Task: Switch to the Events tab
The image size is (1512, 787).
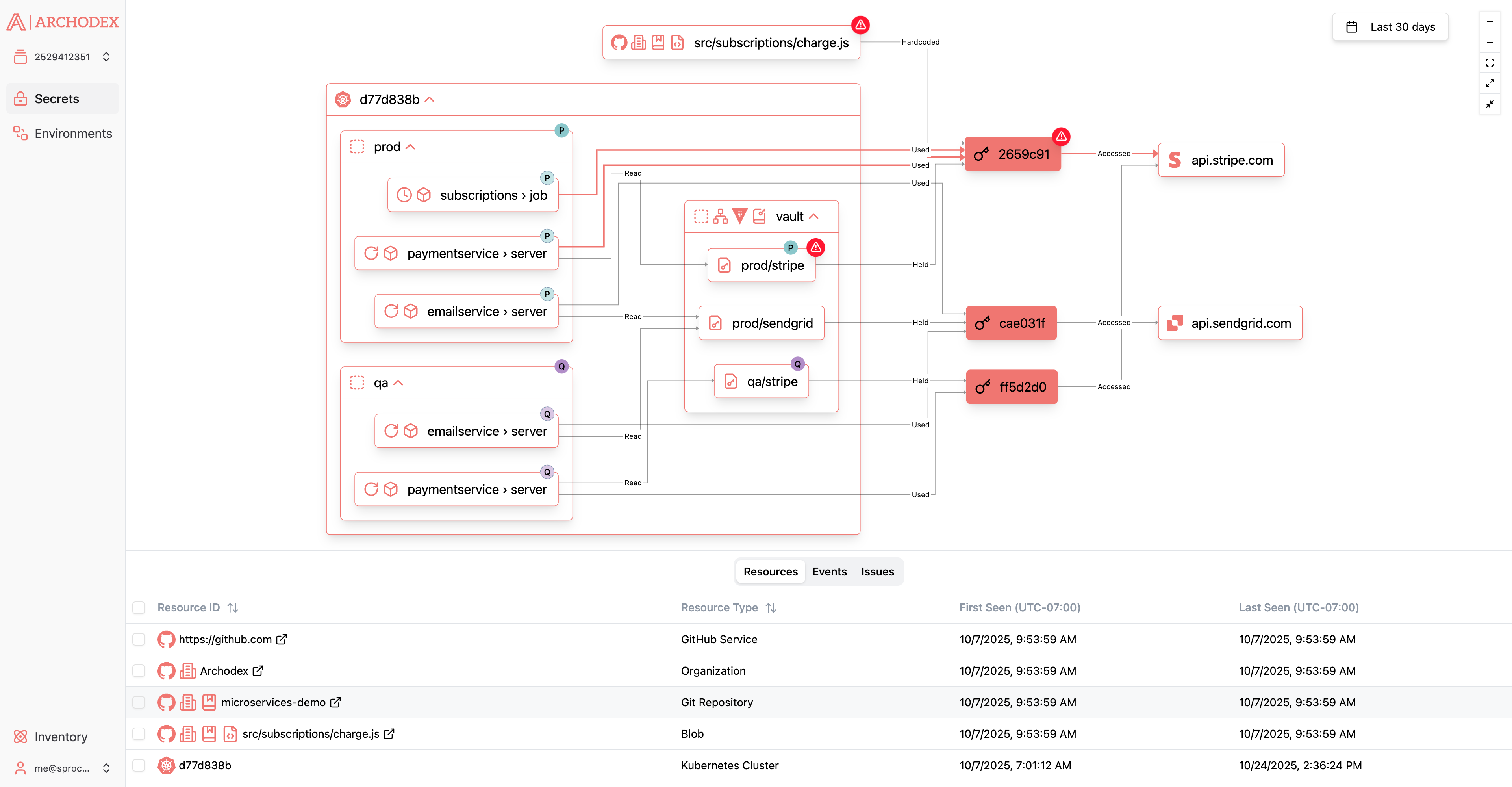Action: pyautogui.click(x=829, y=571)
